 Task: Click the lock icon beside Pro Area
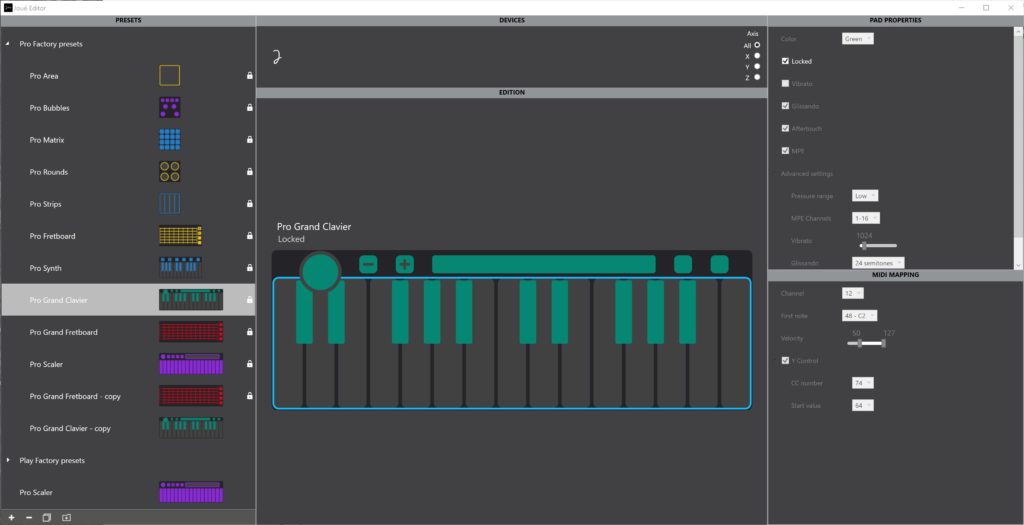[249, 76]
